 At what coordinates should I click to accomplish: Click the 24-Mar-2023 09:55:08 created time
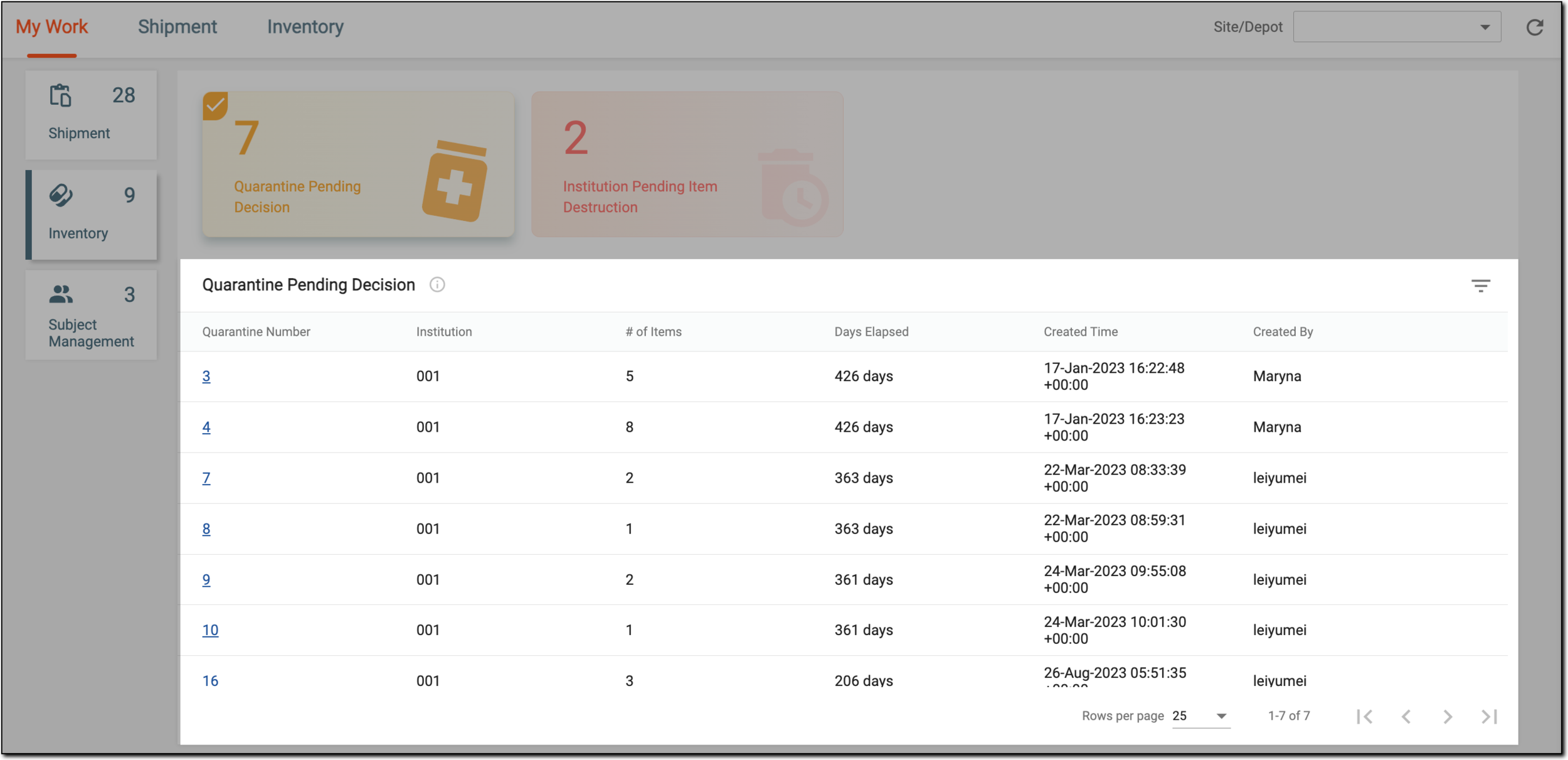pos(1115,579)
